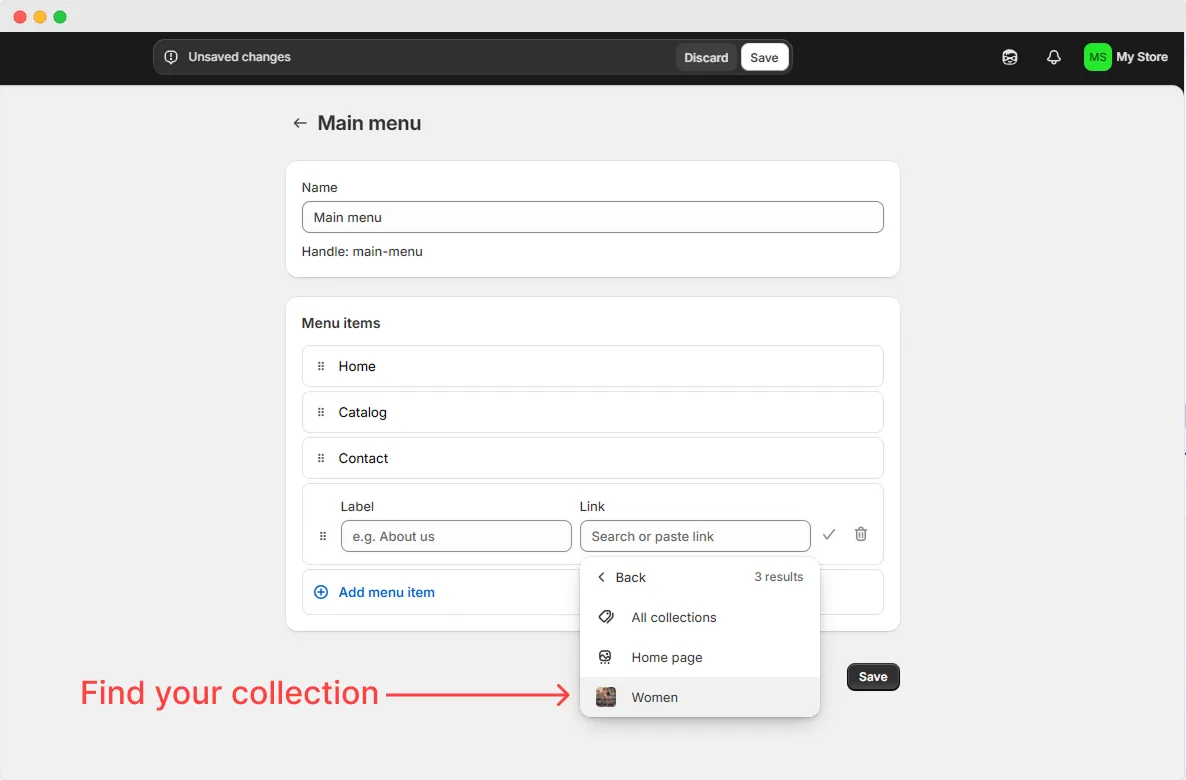Save changes with the top Save button

[x=764, y=57]
